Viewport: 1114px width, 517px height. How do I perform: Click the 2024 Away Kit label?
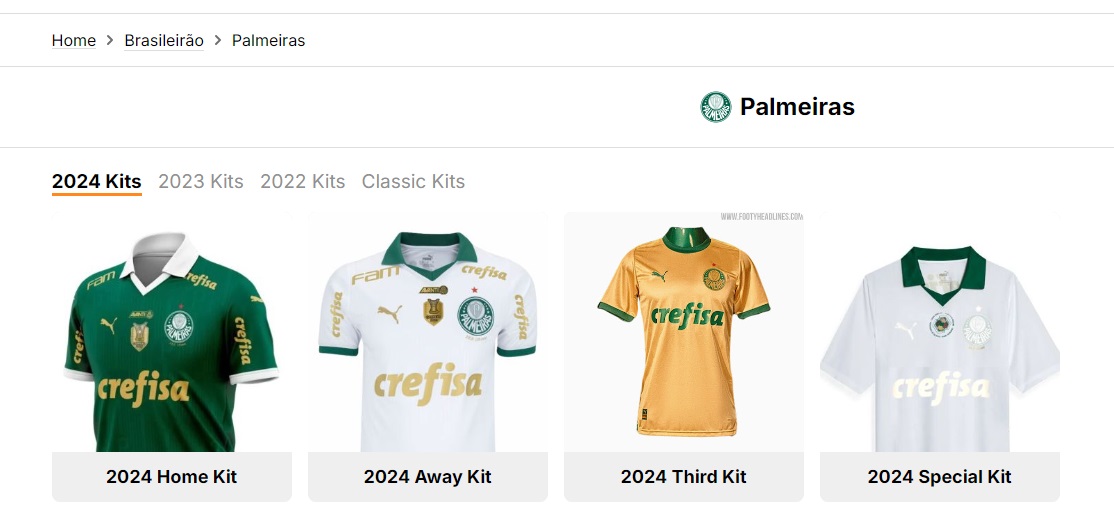(428, 477)
